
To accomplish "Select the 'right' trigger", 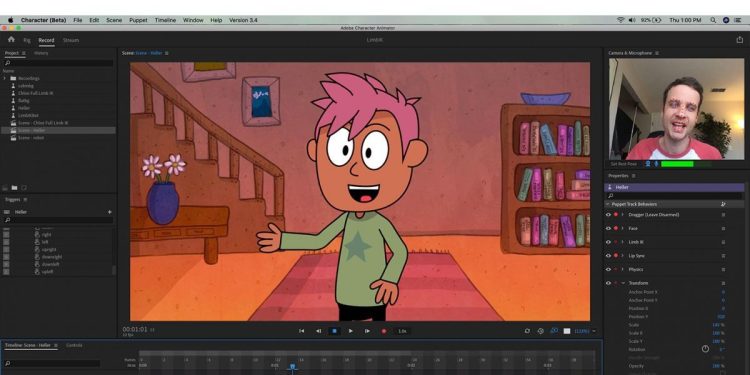I will [x=46, y=234].
